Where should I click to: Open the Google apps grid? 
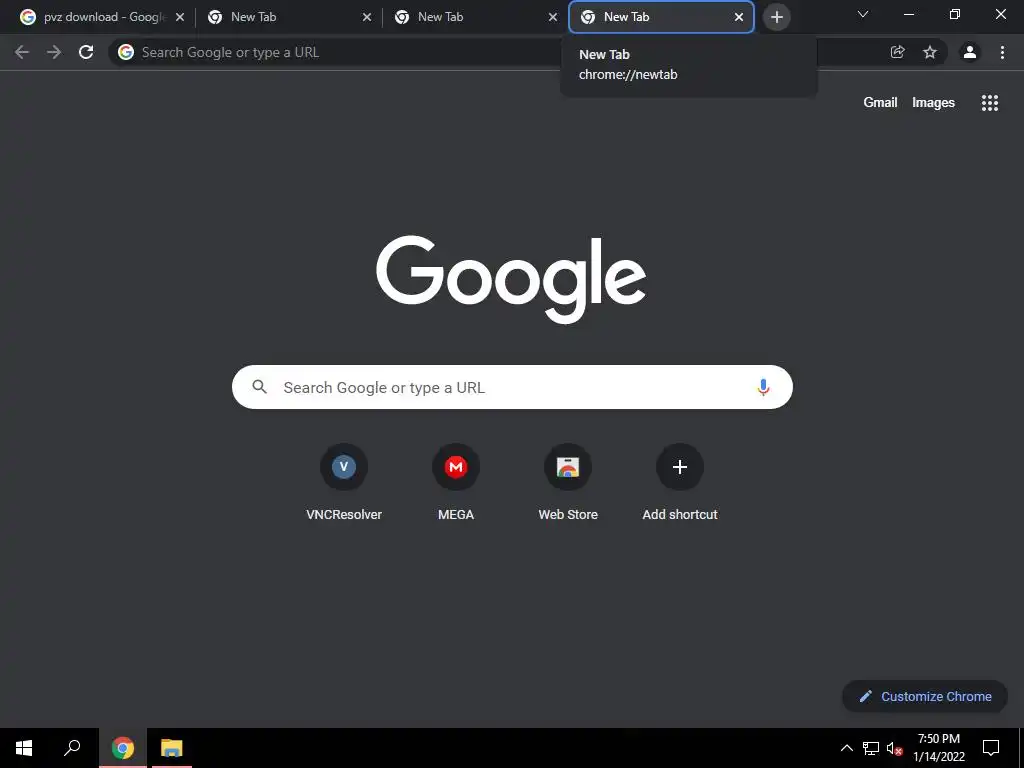tap(990, 103)
